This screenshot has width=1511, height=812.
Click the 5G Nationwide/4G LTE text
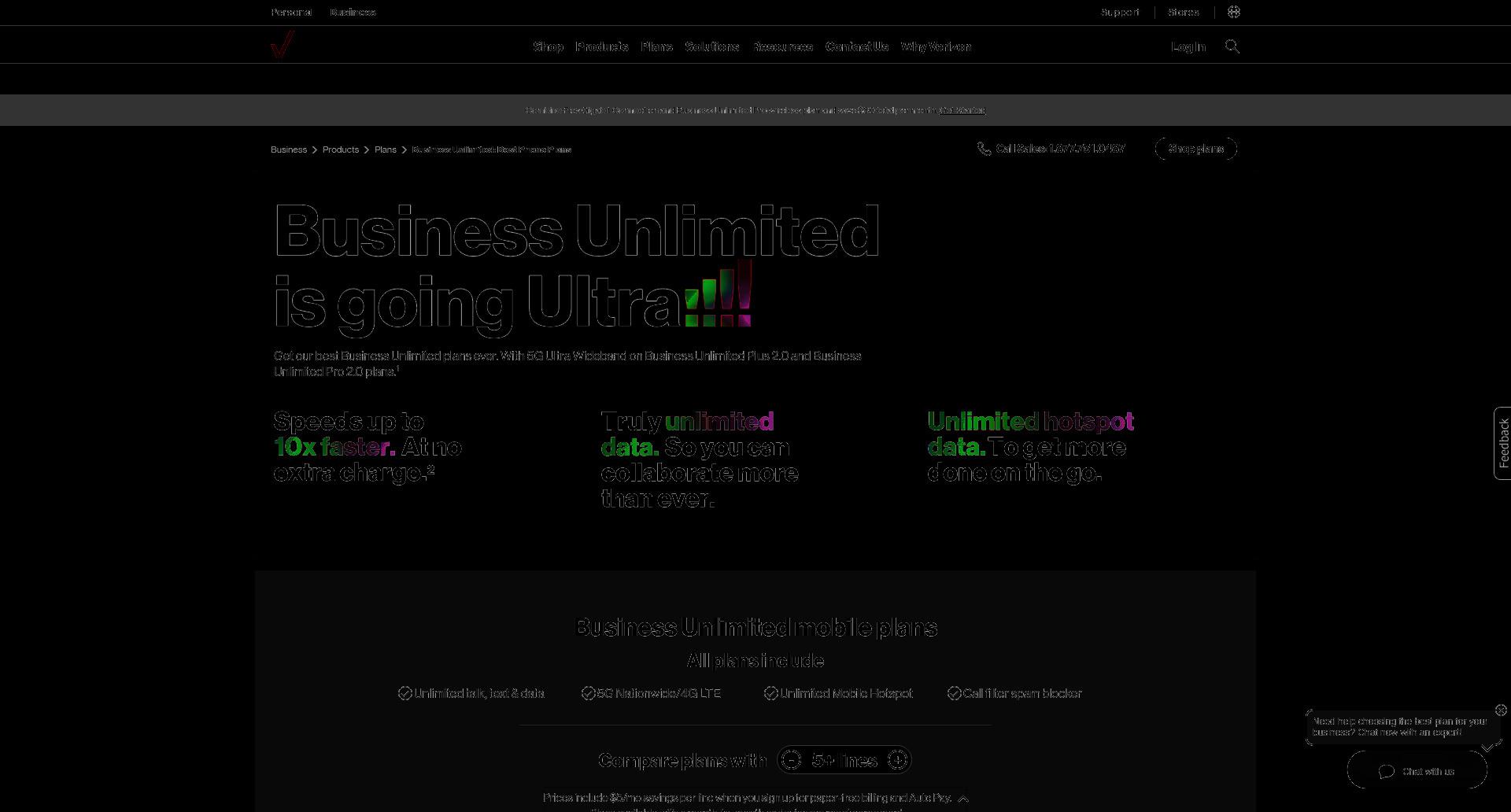point(659,693)
